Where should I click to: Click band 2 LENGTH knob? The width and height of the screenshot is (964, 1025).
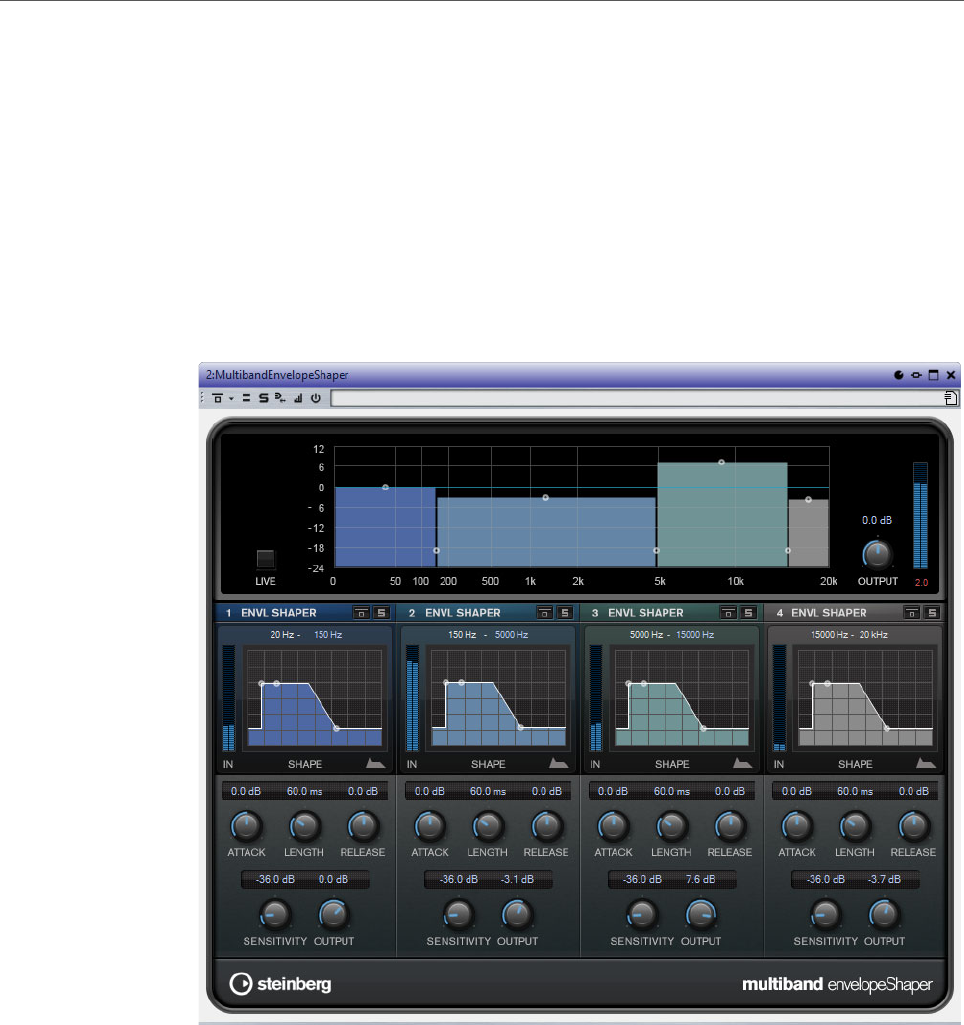point(488,826)
